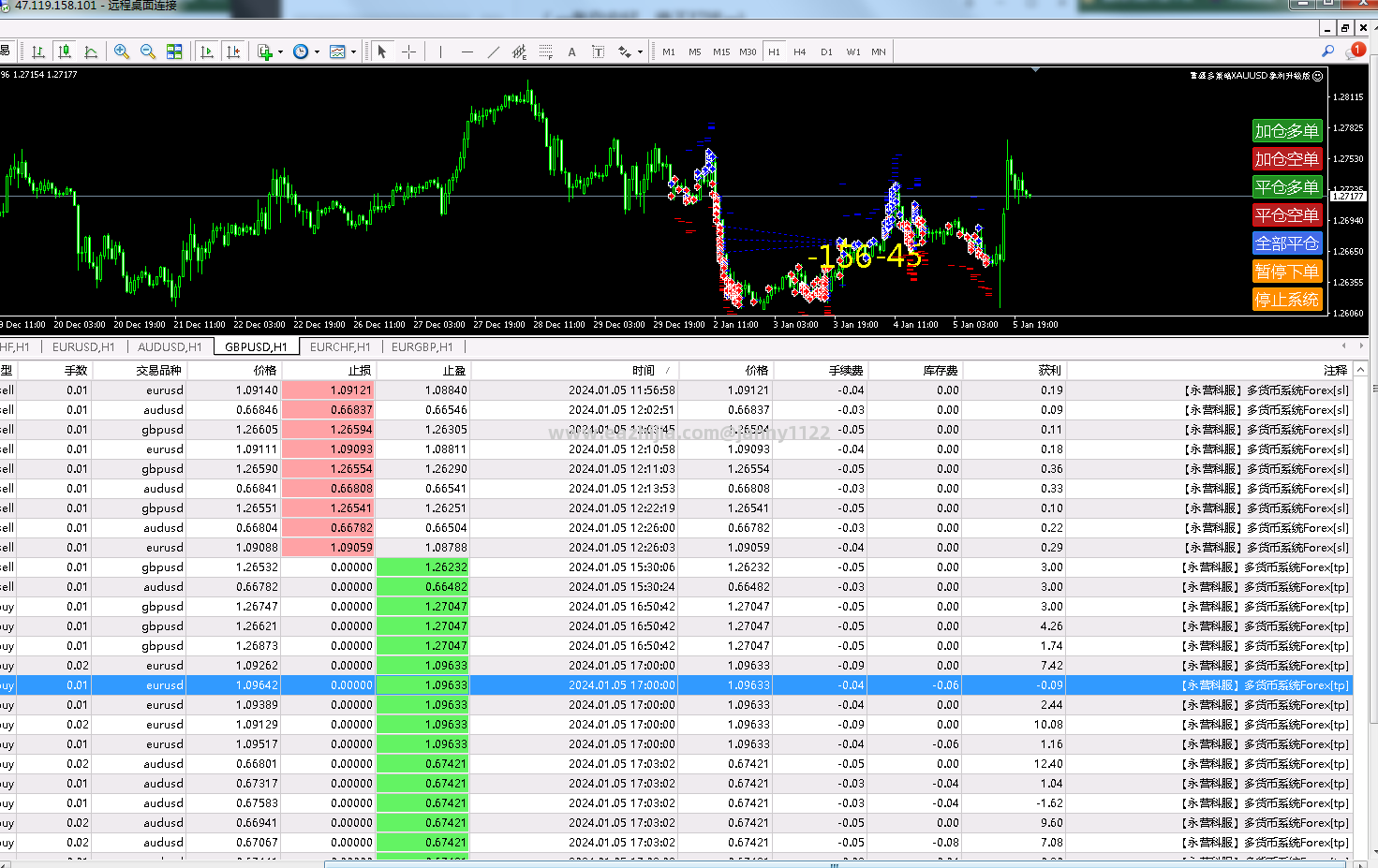Toggle chart auto scroll
The height and width of the screenshot is (868, 1378).
207,52
